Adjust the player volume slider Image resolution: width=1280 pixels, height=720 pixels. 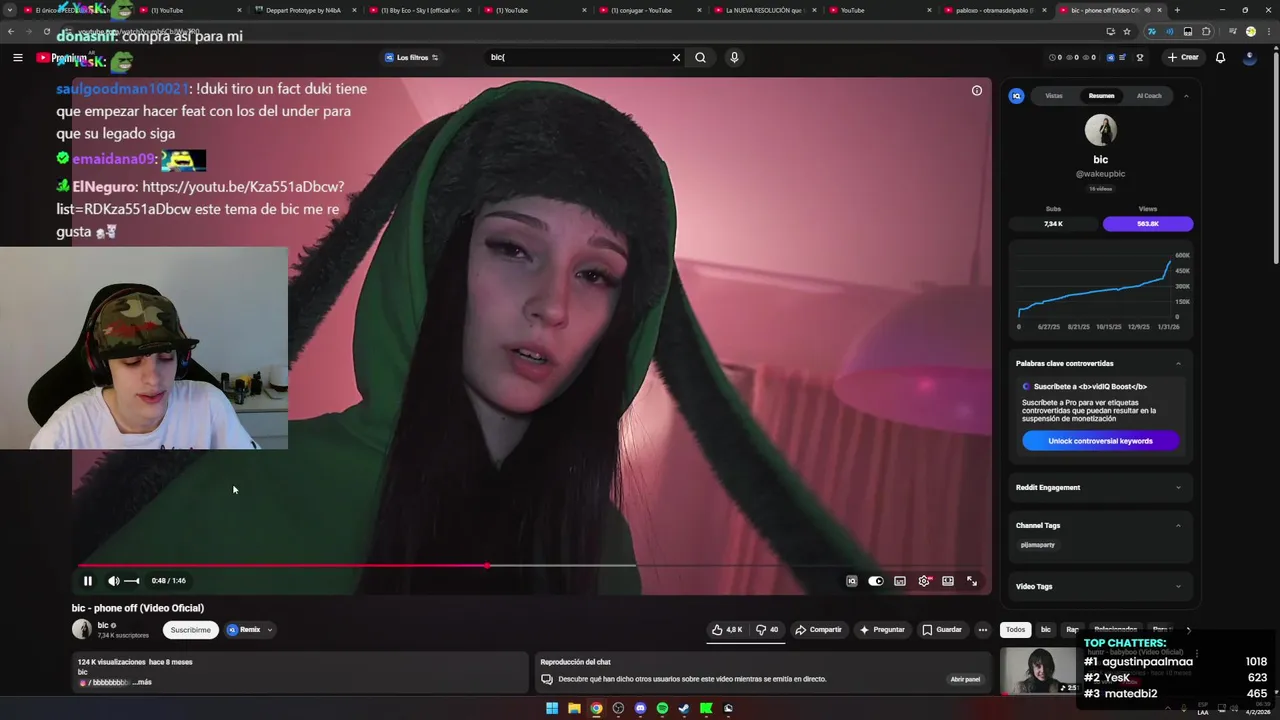point(132,581)
